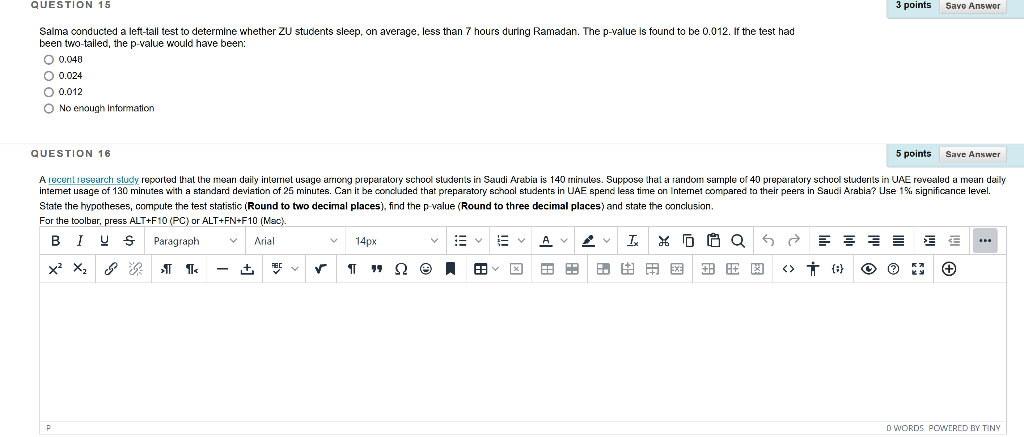Image resolution: width=1024 pixels, height=437 pixels.
Task: Center align the text
Action: click(x=849, y=241)
